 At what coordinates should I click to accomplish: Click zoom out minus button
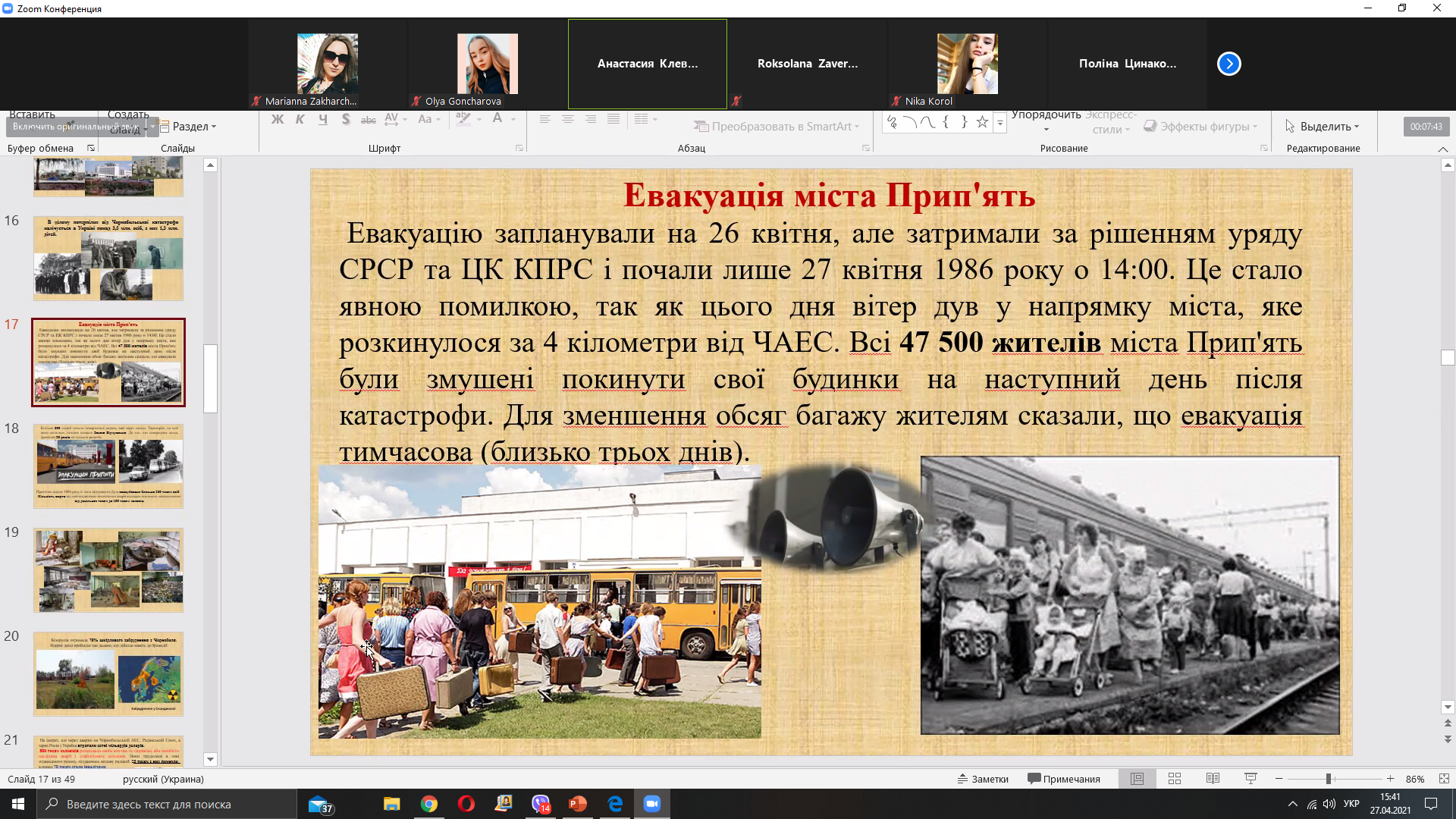(1279, 779)
